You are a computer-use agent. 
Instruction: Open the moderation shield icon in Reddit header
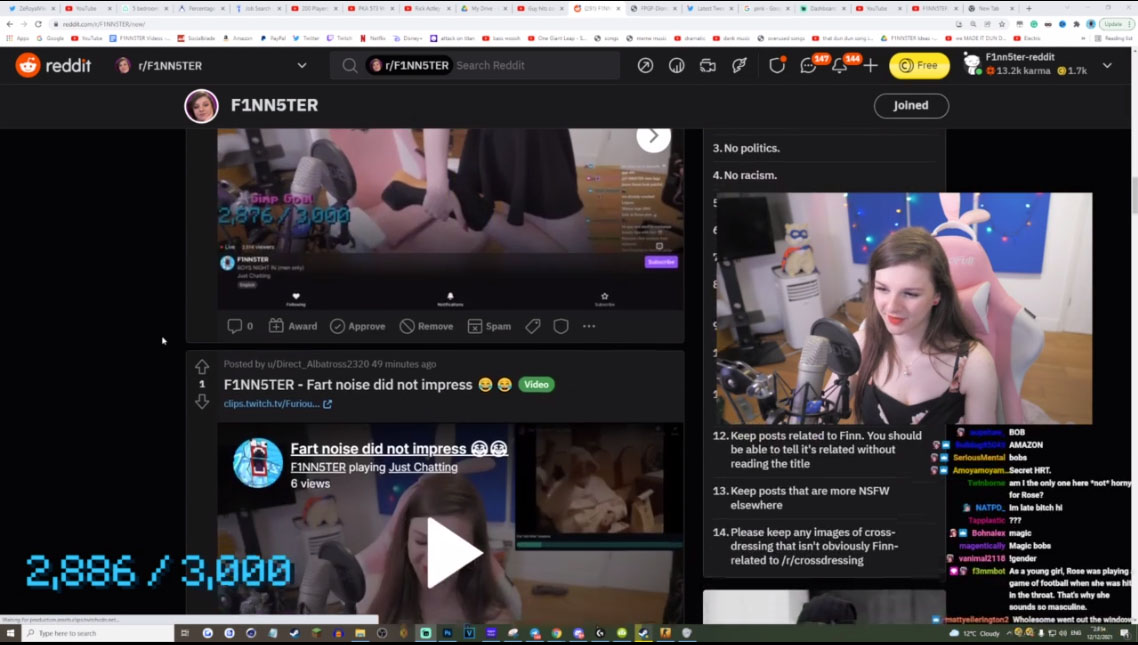(x=777, y=66)
